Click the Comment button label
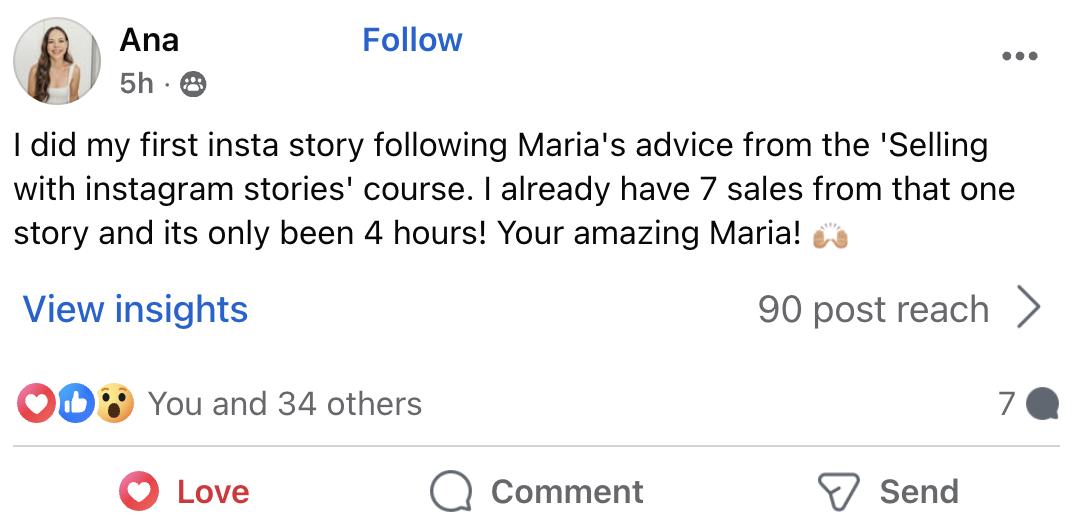Viewport: 1076px width, 532px height. (567, 492)
